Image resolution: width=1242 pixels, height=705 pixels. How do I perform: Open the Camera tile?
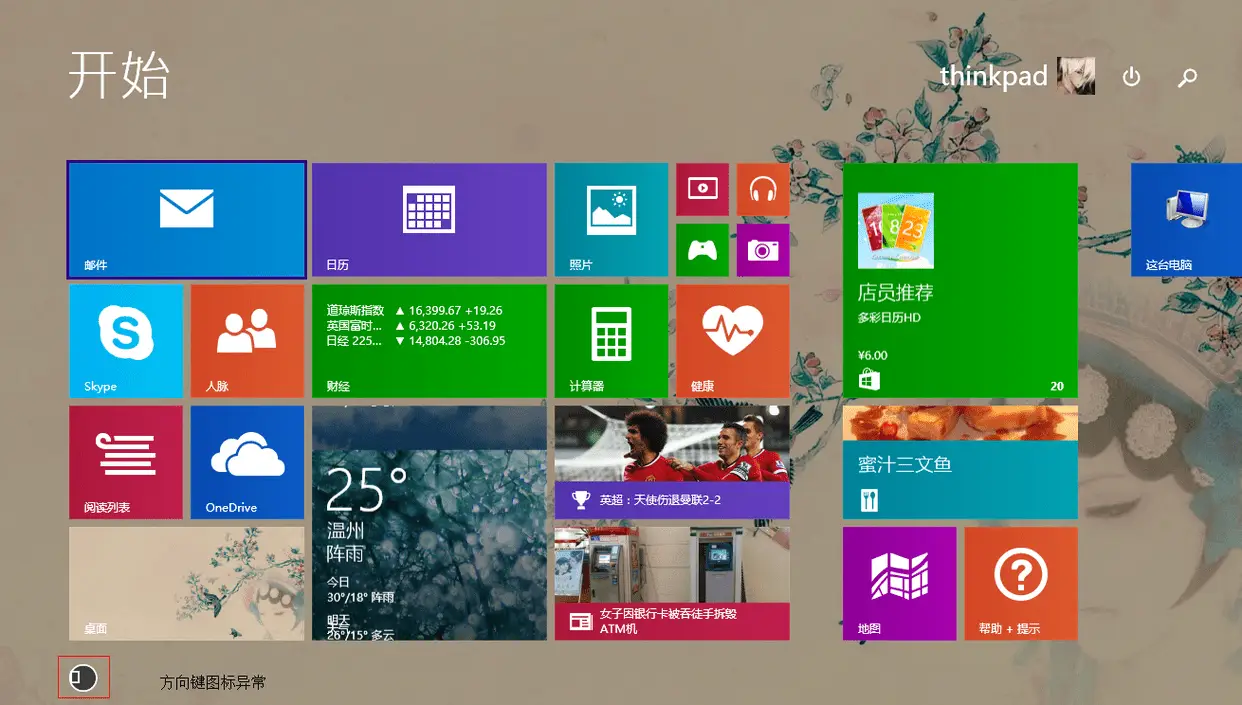(x=763, y=250)
